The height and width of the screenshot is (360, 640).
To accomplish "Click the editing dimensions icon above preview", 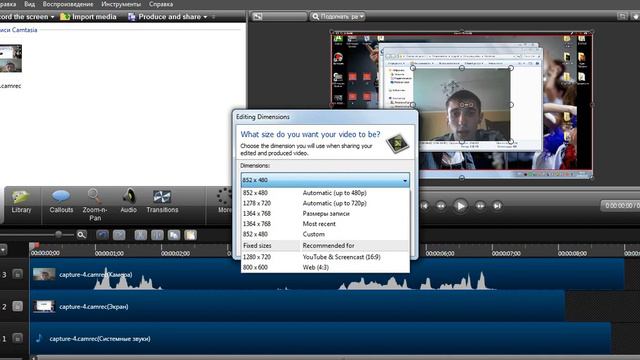I will click(258, 16).
